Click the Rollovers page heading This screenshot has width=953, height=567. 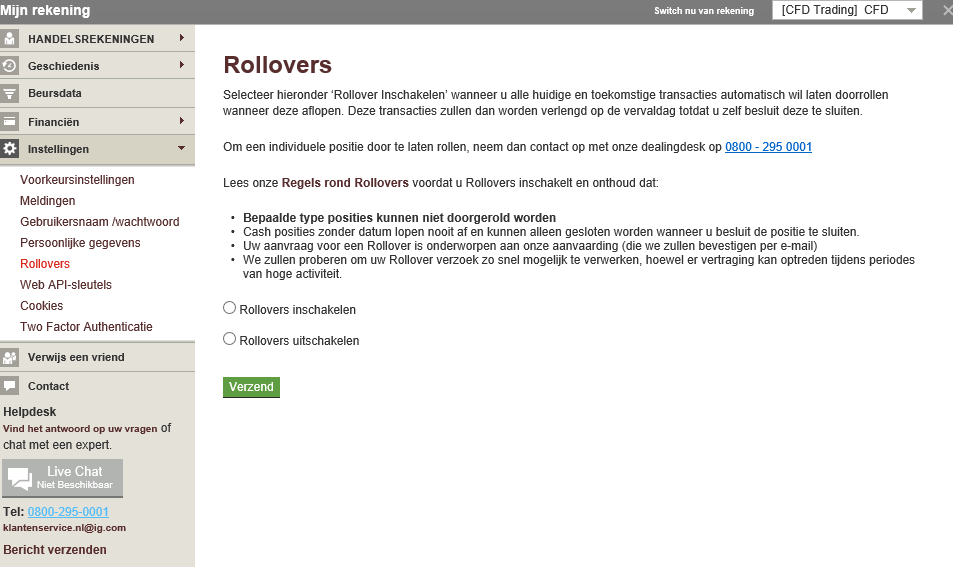tap(277, 65)
